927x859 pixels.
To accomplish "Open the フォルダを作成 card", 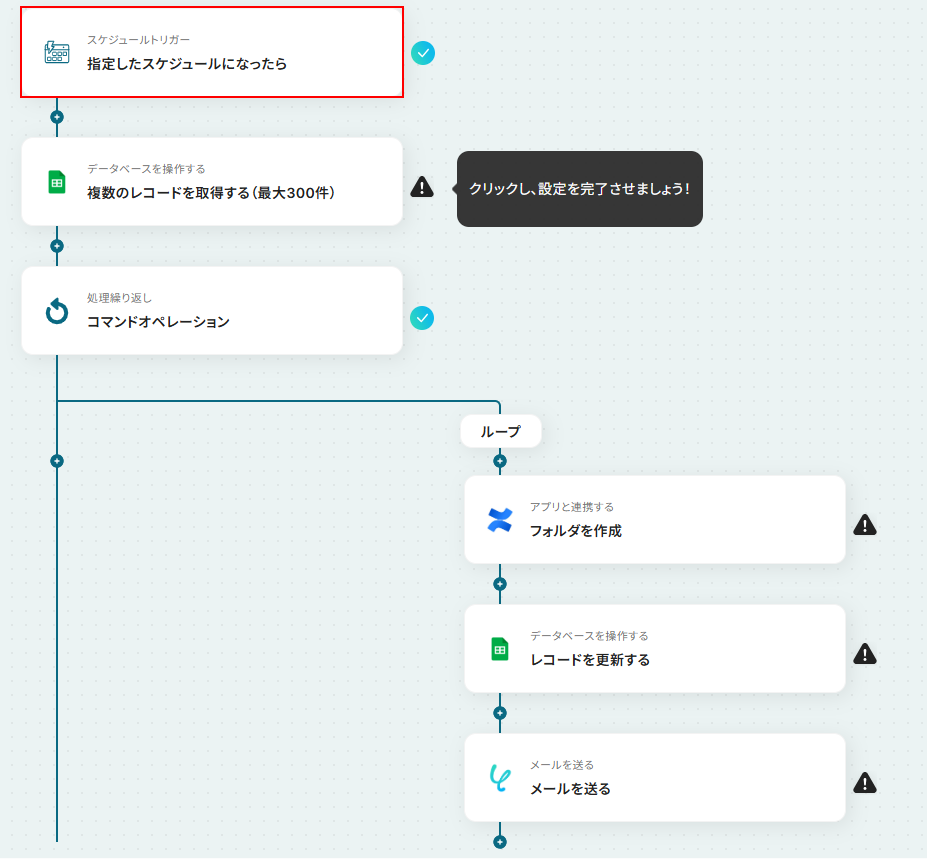I will click(x=655, y=520).
